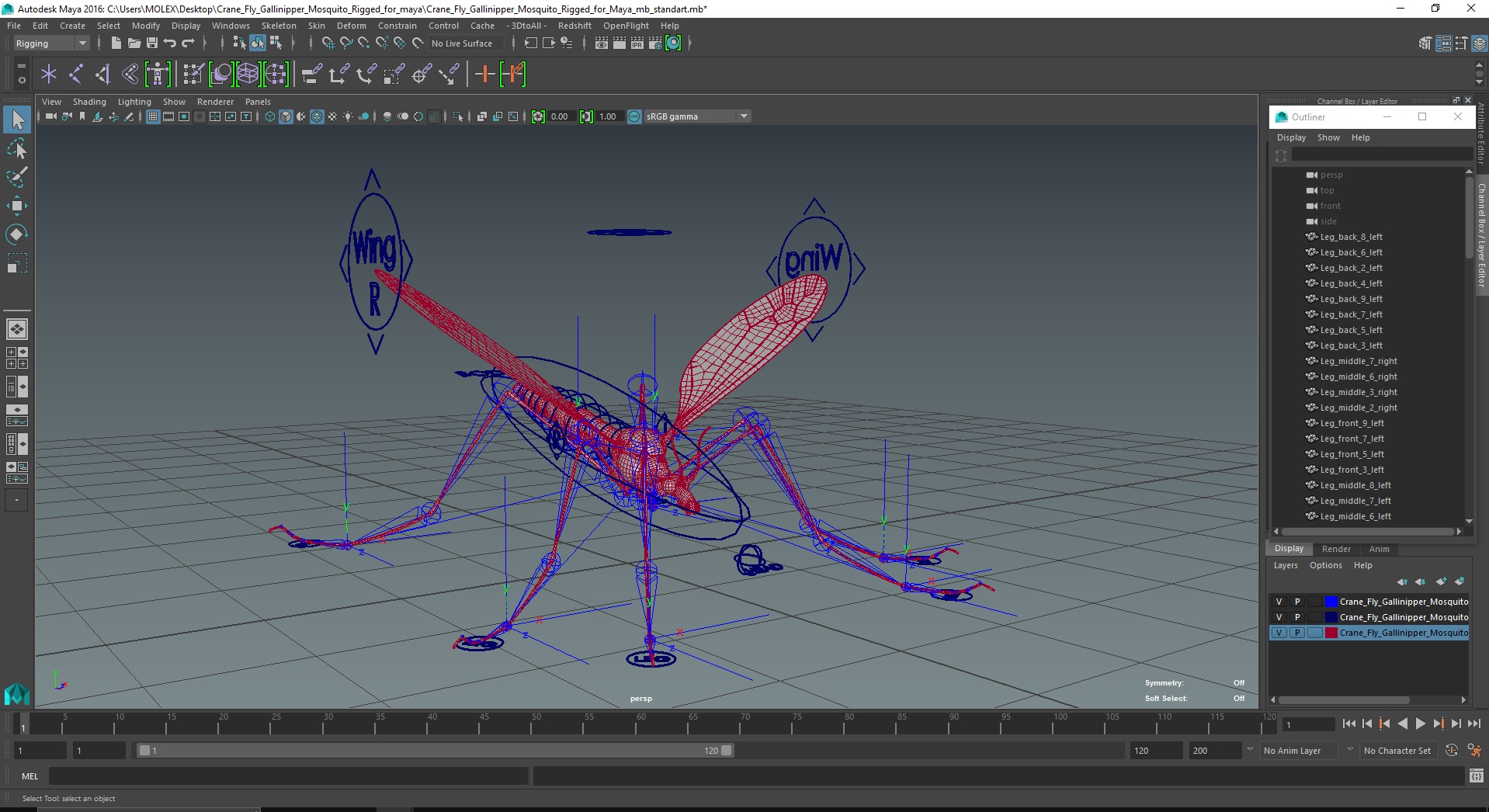Click the Save scene icon
The width and height of the screenshot is (1489, 812).
(x=152, y=43)
